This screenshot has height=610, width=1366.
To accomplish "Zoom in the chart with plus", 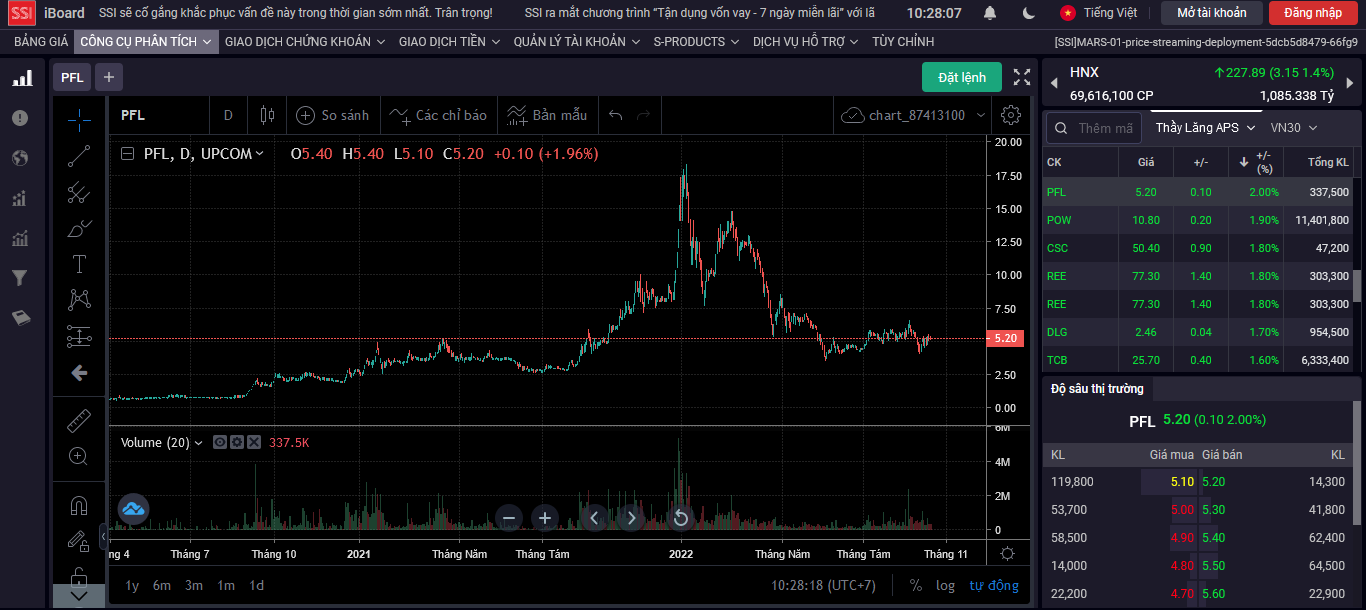I will click(x=545, y=517).
